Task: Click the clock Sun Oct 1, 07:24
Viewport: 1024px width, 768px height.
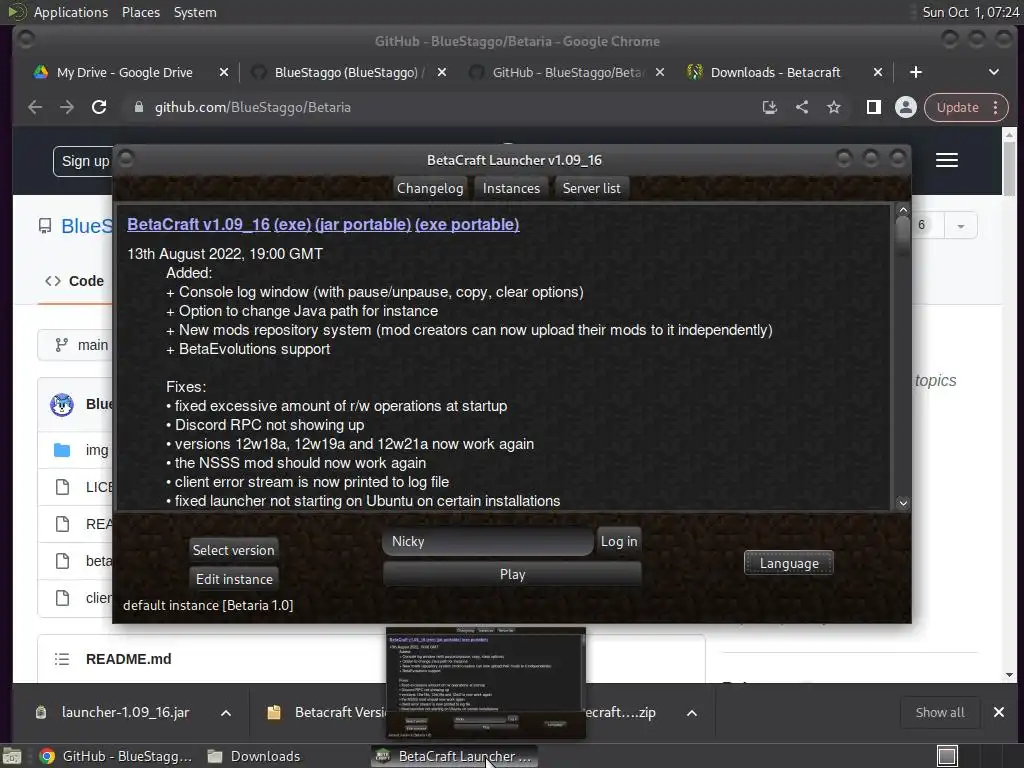Action: [x=970, y=12]
